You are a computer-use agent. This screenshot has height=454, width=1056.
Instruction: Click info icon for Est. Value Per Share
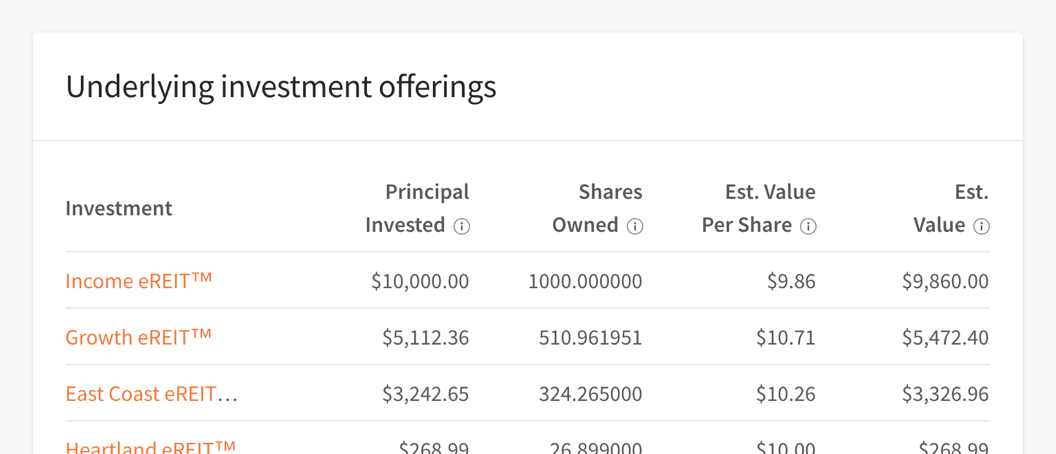point(808,226)
